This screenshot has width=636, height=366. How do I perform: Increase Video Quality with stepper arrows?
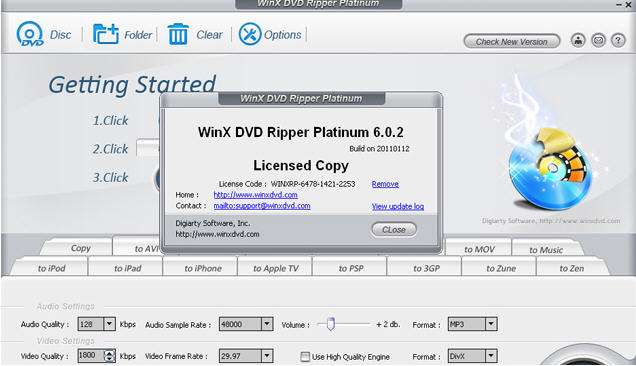[x=109, y=353]
